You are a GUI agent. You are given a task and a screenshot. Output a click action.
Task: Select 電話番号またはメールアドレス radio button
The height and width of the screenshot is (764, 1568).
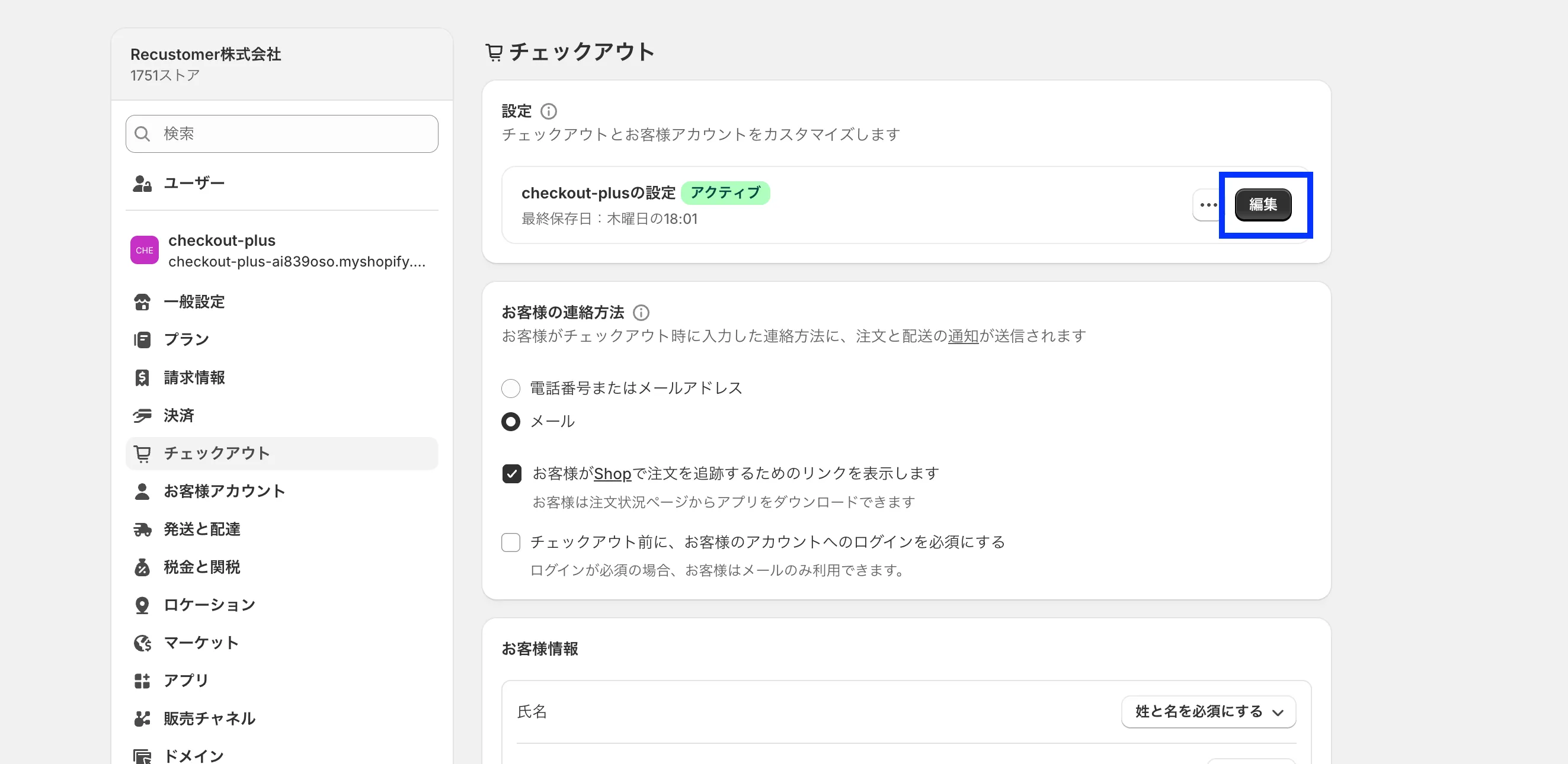tap(511, 388)
